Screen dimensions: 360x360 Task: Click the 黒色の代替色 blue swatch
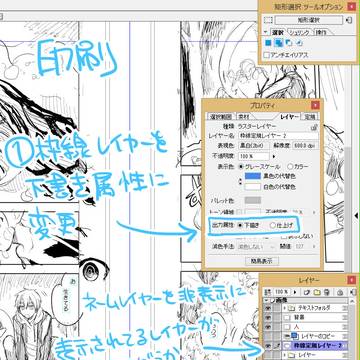pyautogui.click(x=253, y=176)
